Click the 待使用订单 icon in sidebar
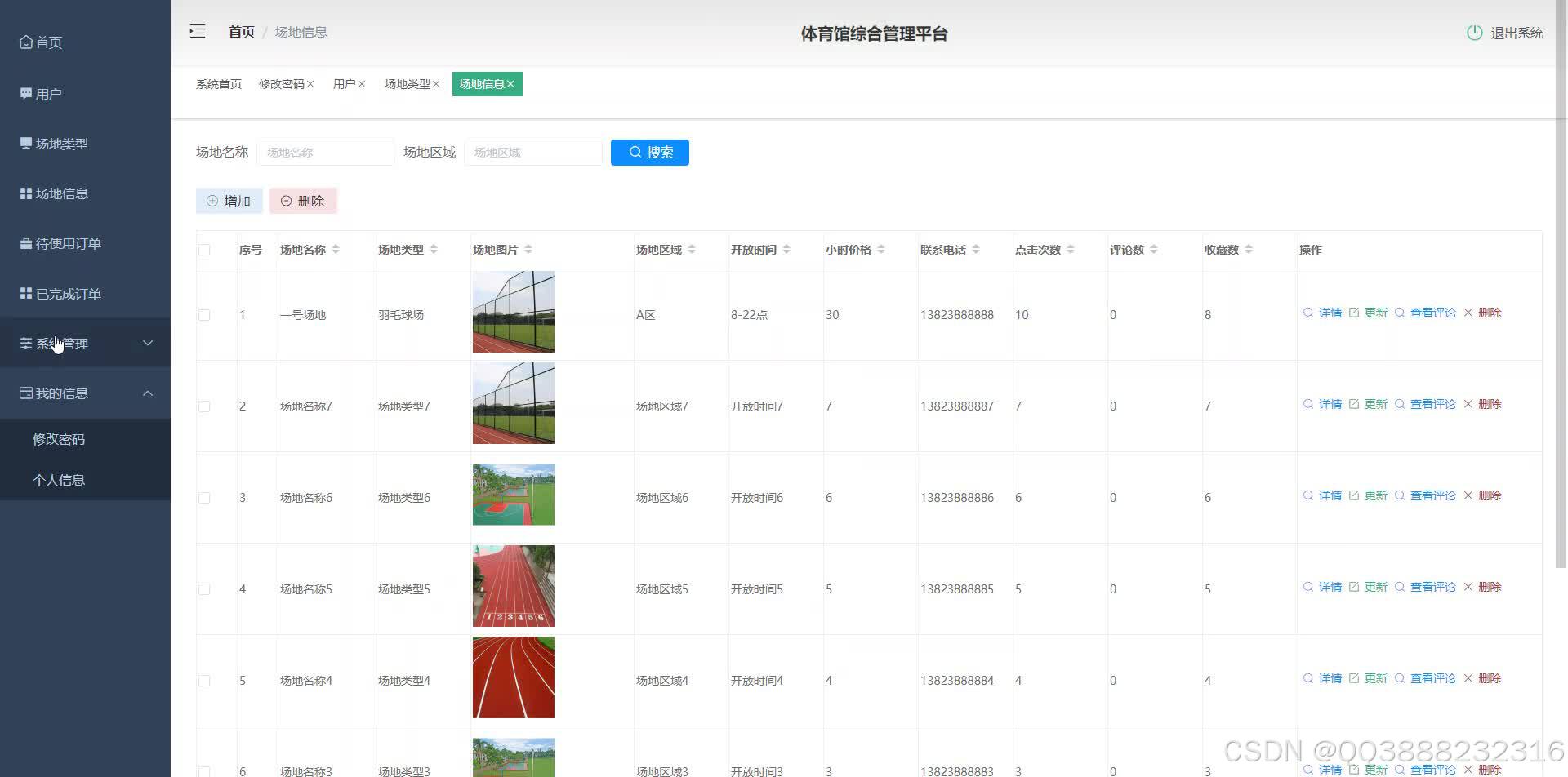 pyautogui.click(x=26, y=243)
